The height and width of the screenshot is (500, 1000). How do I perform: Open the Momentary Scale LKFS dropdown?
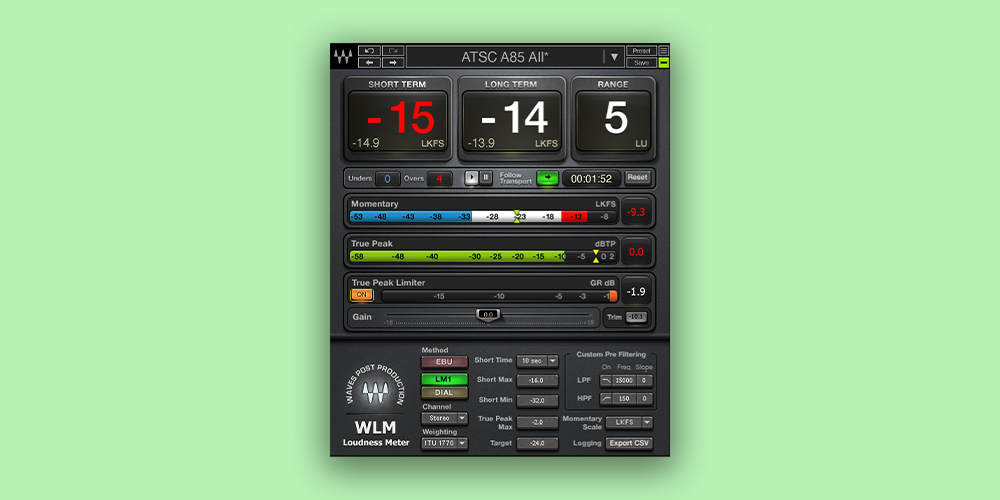(x=629, y=422)
